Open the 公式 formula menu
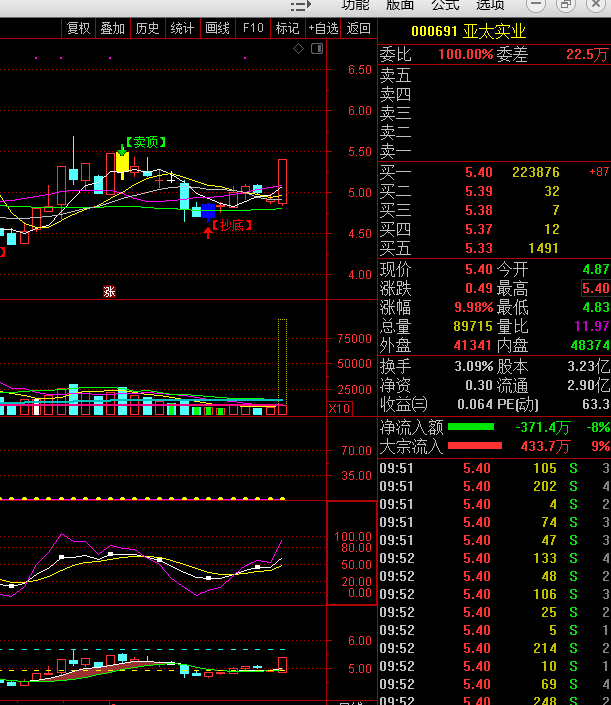 point(445,5)
